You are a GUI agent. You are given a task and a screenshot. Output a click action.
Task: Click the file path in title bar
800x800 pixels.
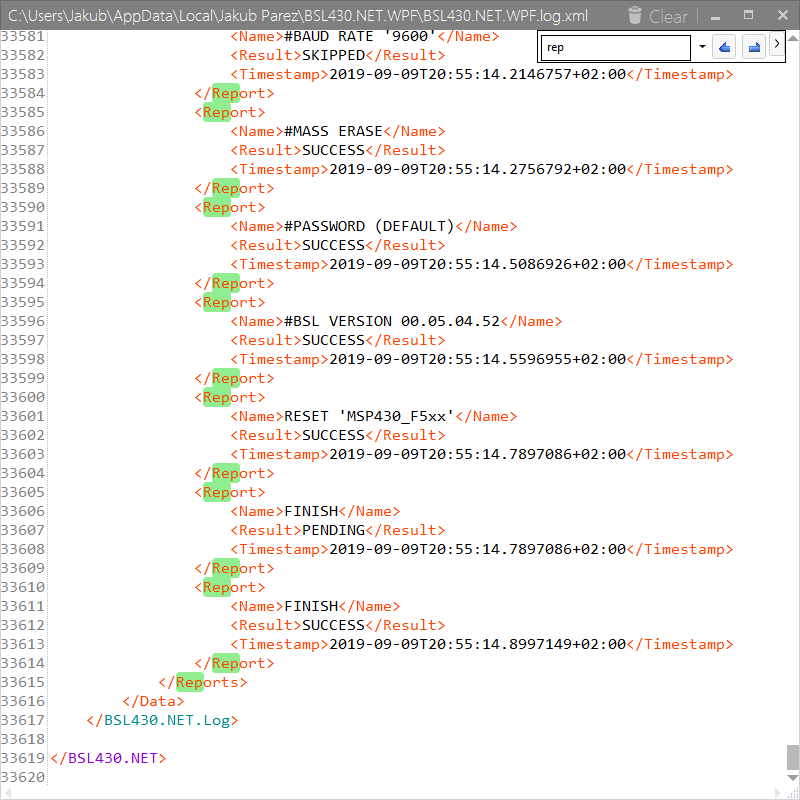pos(298,16)
